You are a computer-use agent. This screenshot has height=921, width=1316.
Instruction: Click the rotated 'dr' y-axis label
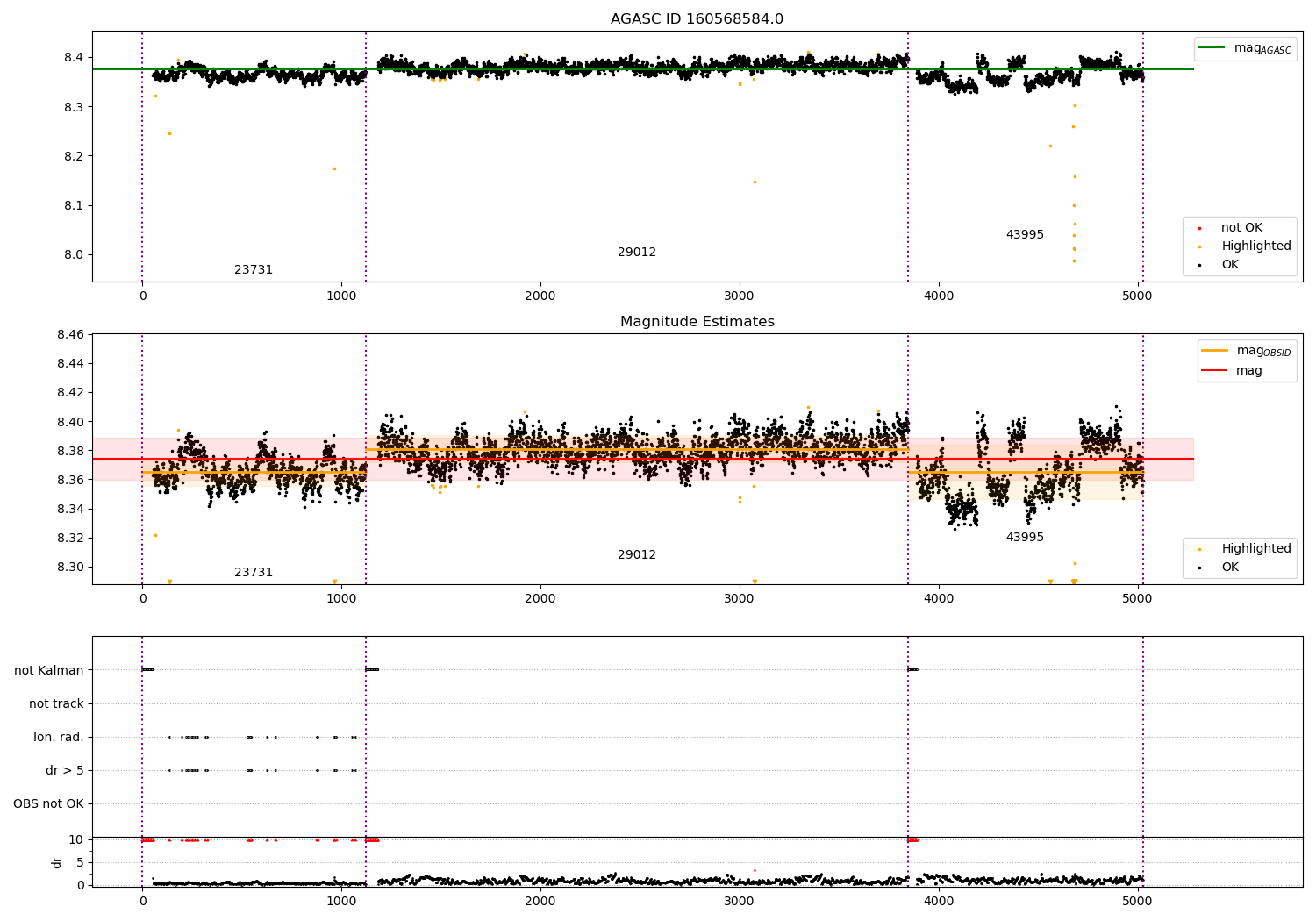pyautogui.click(x=57, y=862)
